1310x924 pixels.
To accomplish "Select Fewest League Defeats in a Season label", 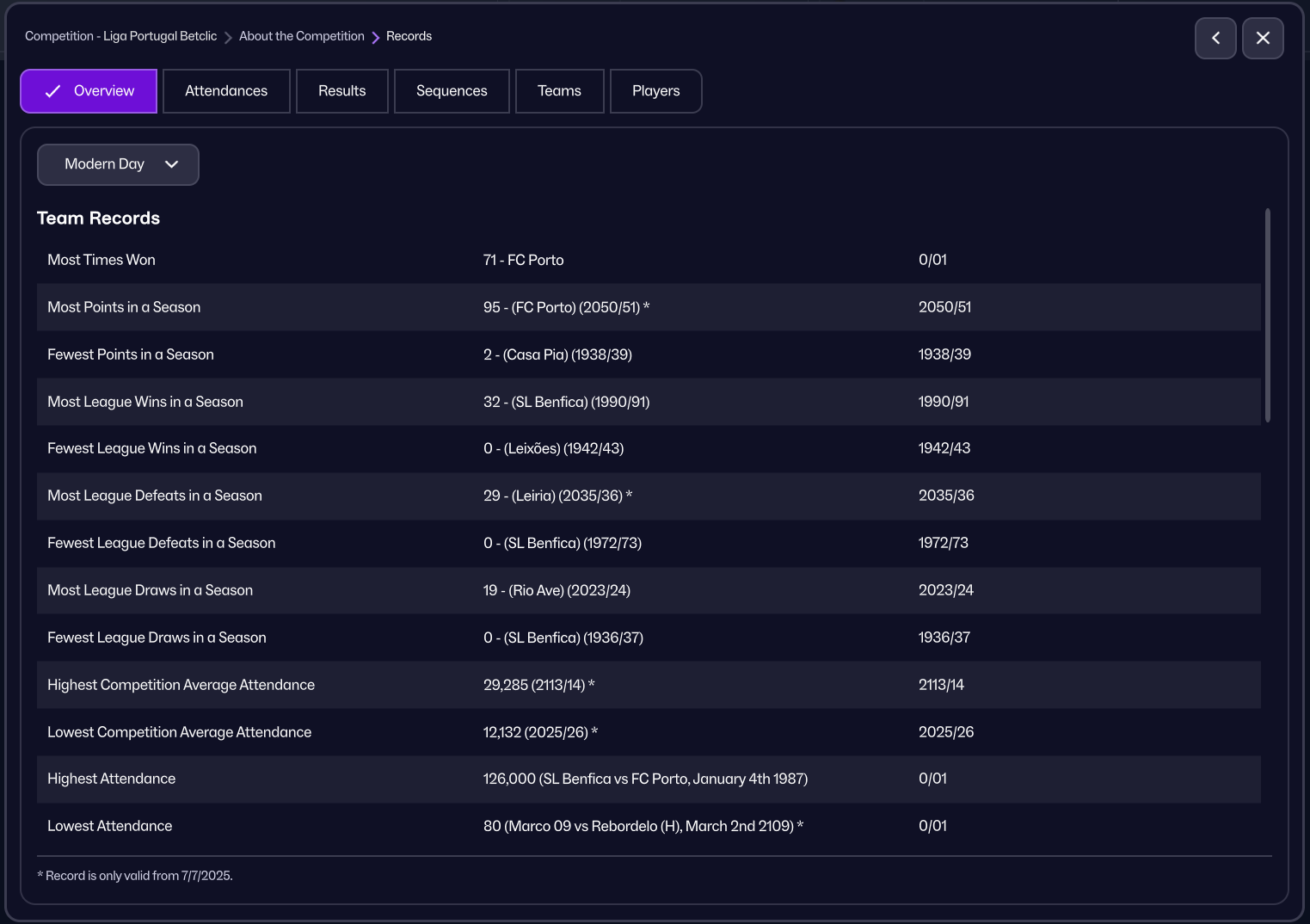I will 162,543.
